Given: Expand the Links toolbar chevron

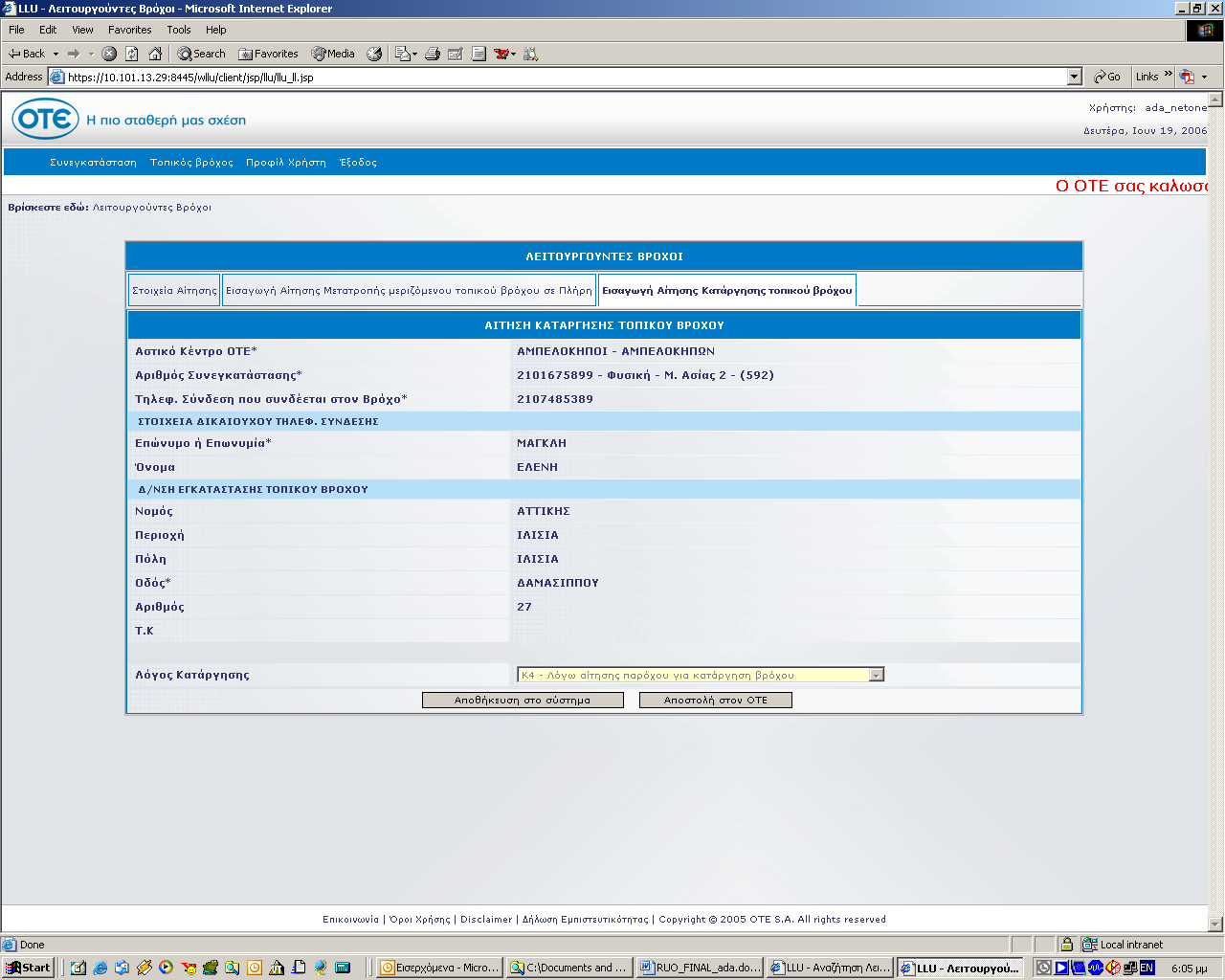Looking at the screenshot, I should (1168, 75).
